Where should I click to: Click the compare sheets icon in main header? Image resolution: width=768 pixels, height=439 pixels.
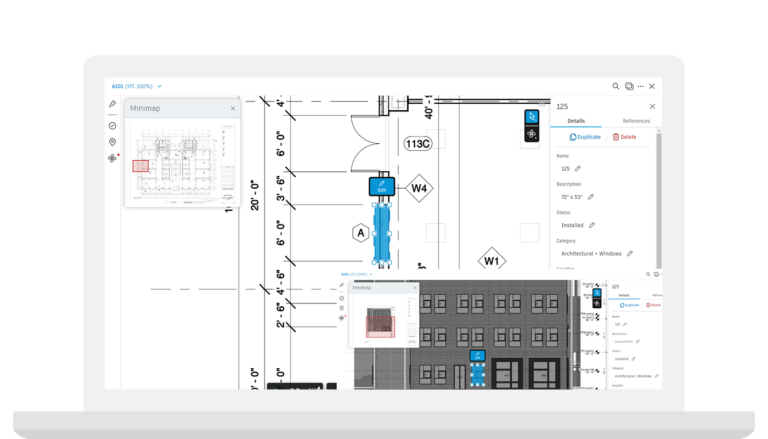click(x=629, y=86)
